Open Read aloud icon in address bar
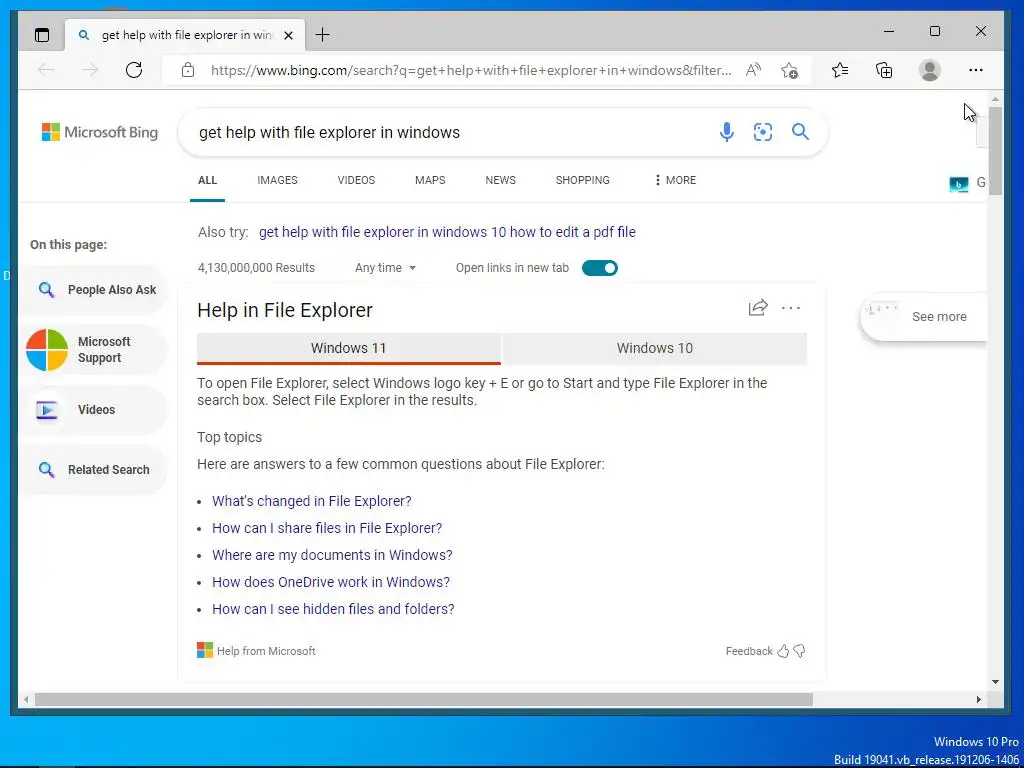 pos(753,70)
